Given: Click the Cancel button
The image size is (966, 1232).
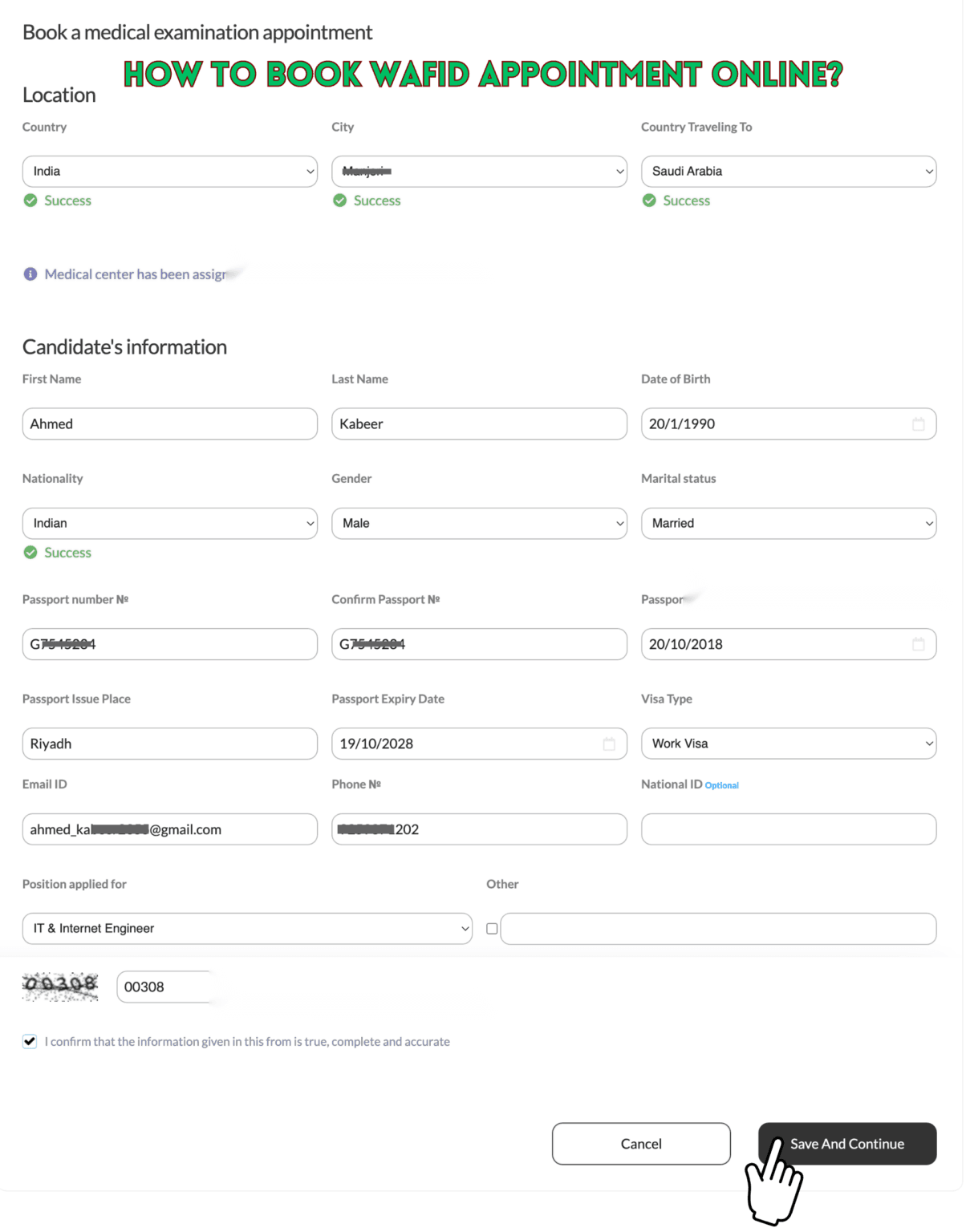Looking at the screenshot, I should pos(641,1144).
